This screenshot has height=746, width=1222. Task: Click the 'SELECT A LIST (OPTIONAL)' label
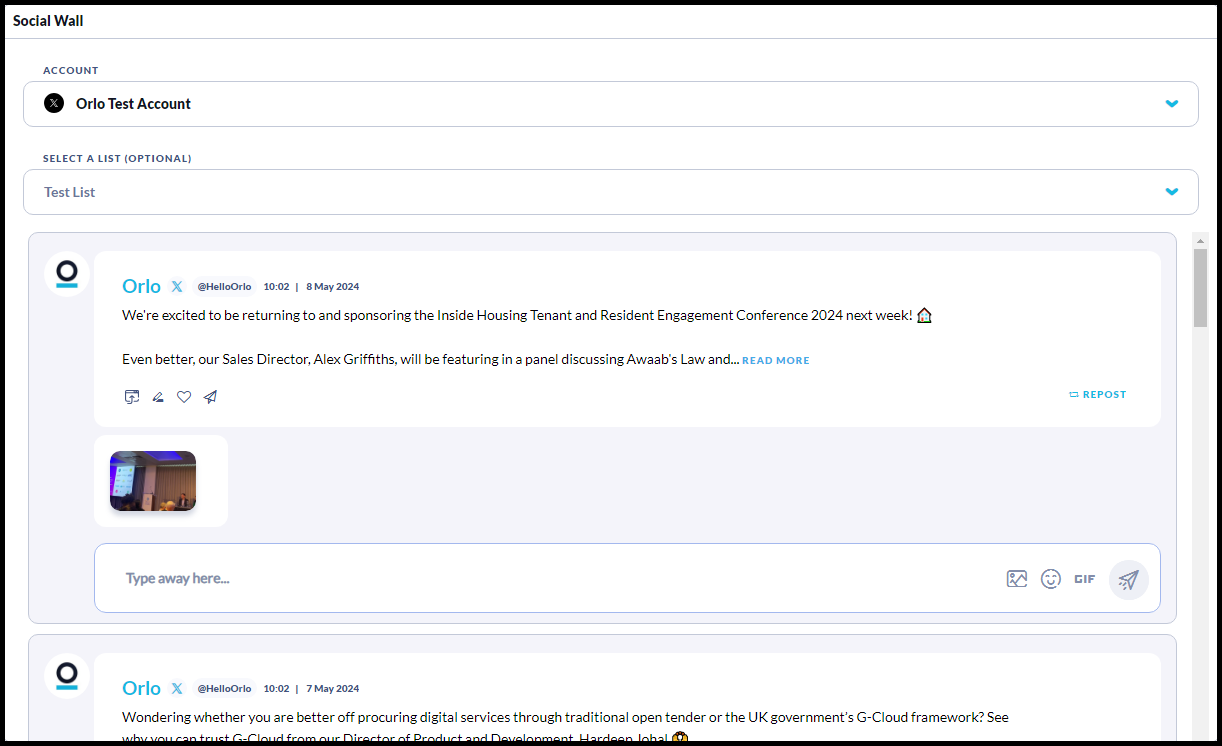117,159
